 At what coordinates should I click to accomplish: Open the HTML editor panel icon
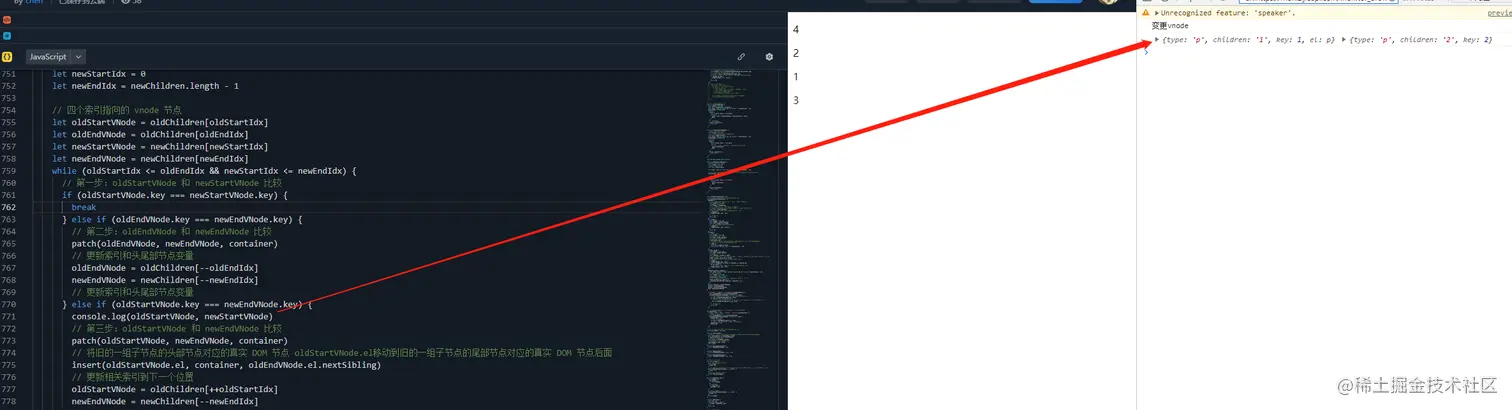[x=7, y=20]
